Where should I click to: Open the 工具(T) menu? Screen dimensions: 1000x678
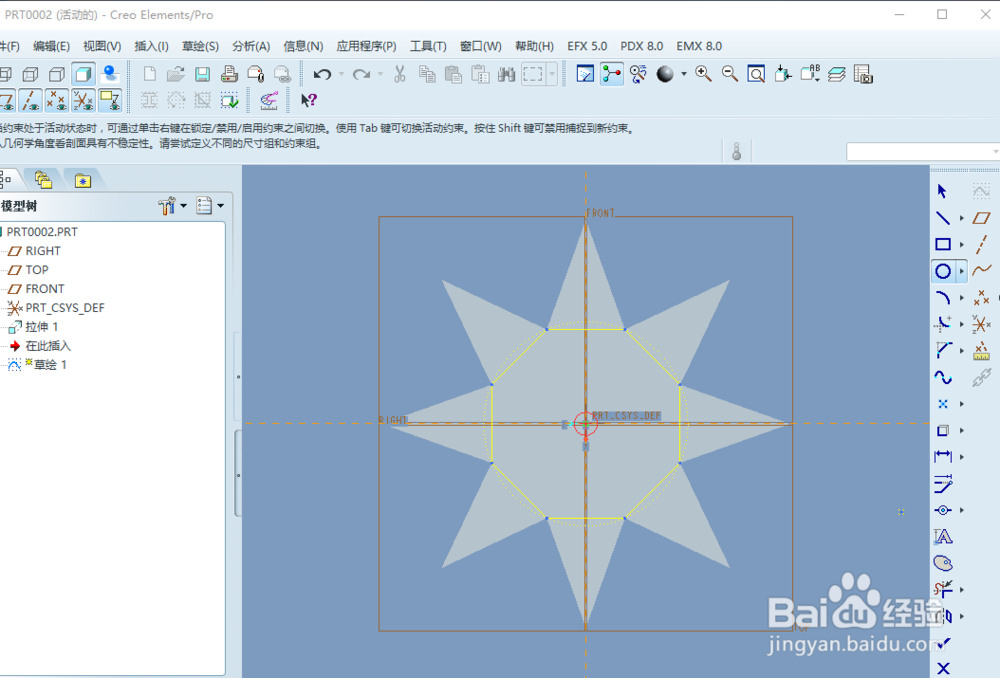click(428, 46)
